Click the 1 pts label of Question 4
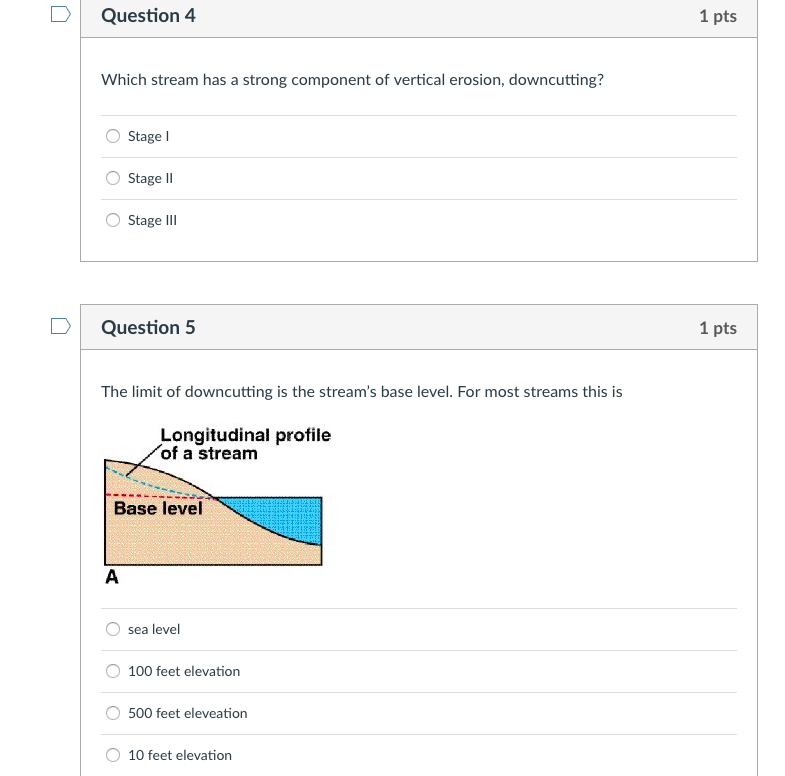 pos(717,16)
